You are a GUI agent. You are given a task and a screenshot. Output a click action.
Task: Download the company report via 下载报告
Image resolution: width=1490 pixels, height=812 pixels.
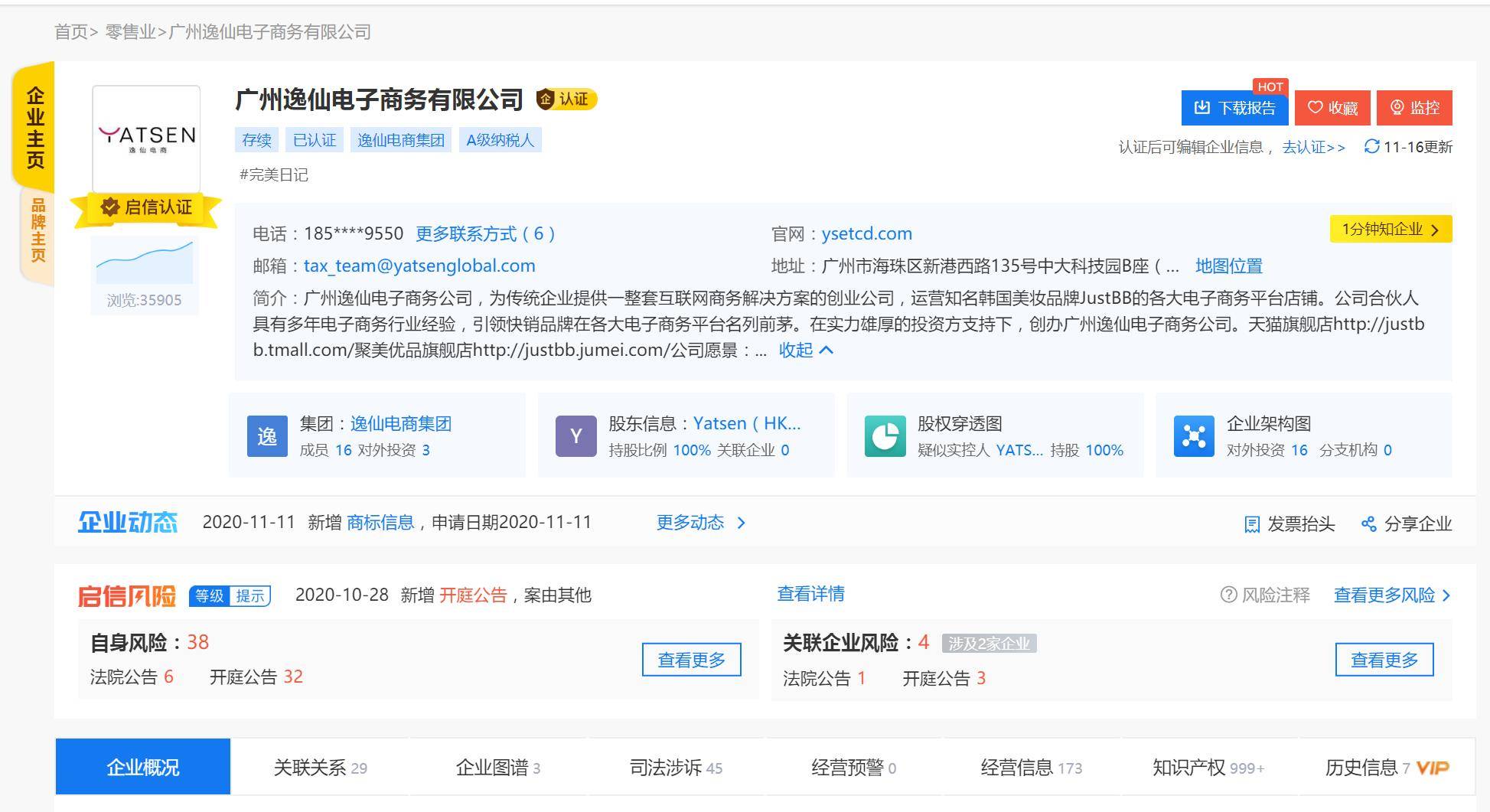1235,108
